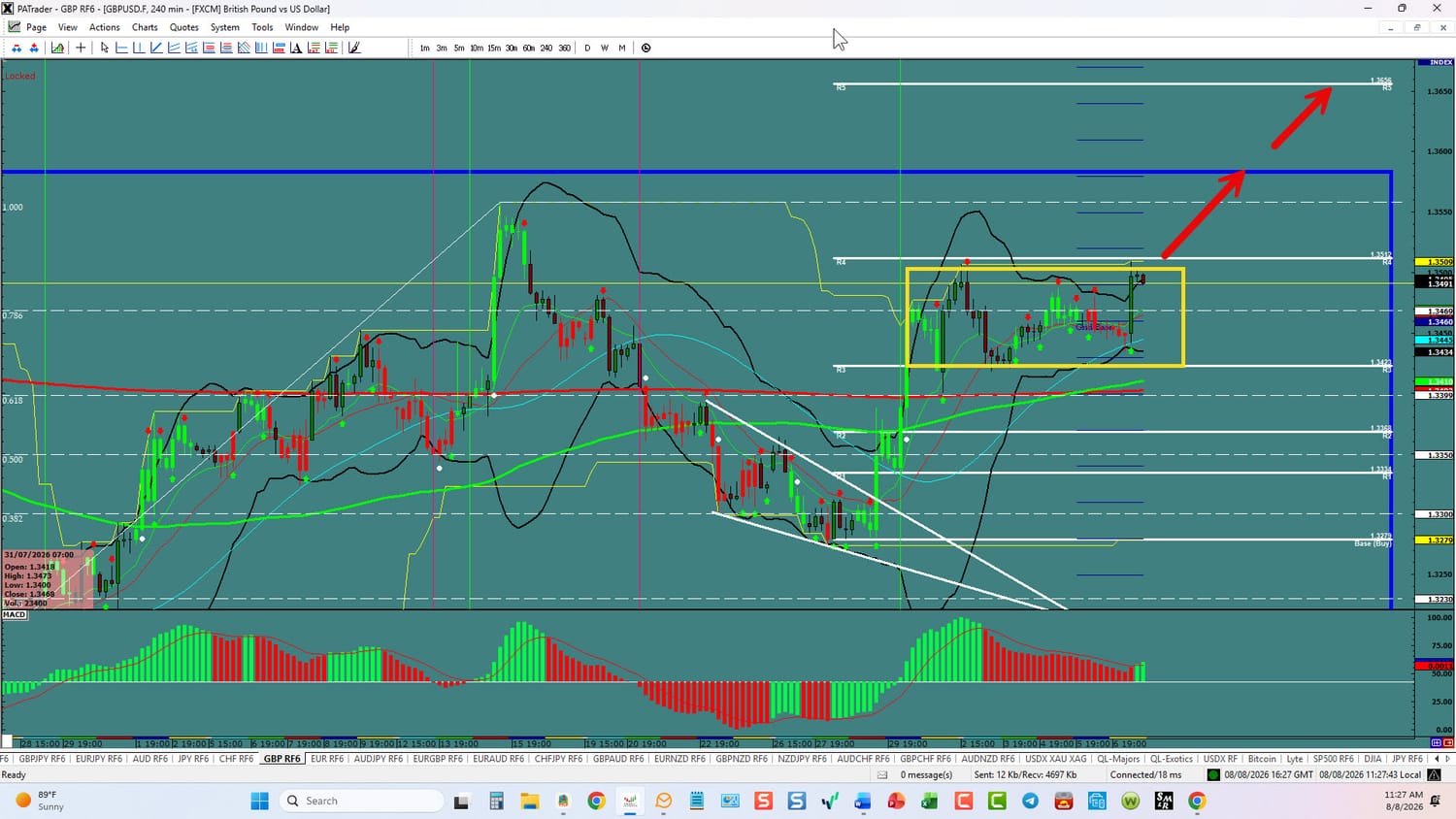The height and width of the screenshot is (819, 1456).
Task: Open the Window menu
Action: [x=302, y=27]
